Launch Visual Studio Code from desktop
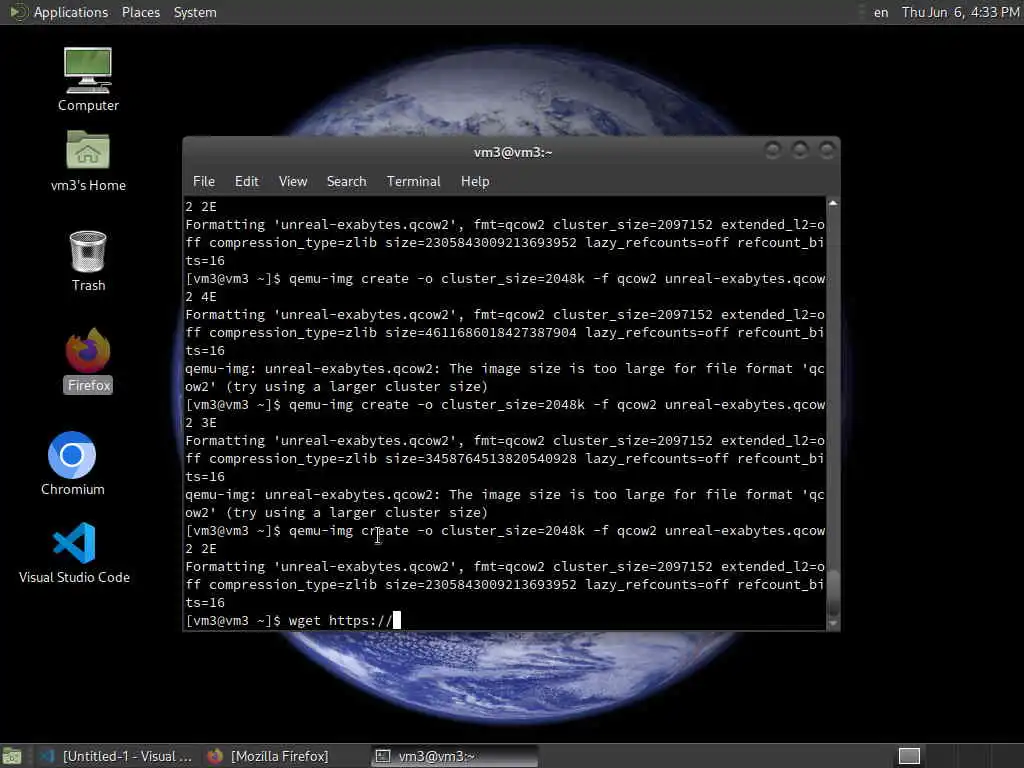This screenshot has height=768, width=1024. pos(74,552)
